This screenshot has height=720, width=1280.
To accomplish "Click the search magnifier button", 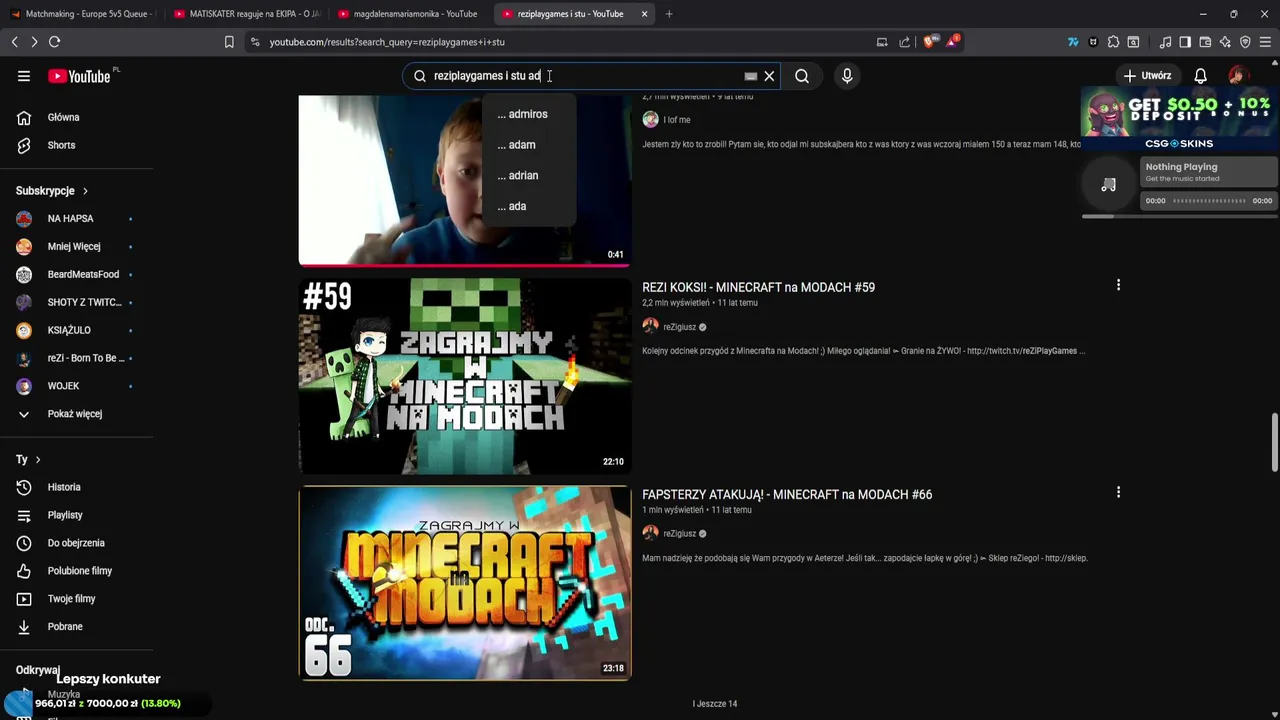I will point(802,76).
